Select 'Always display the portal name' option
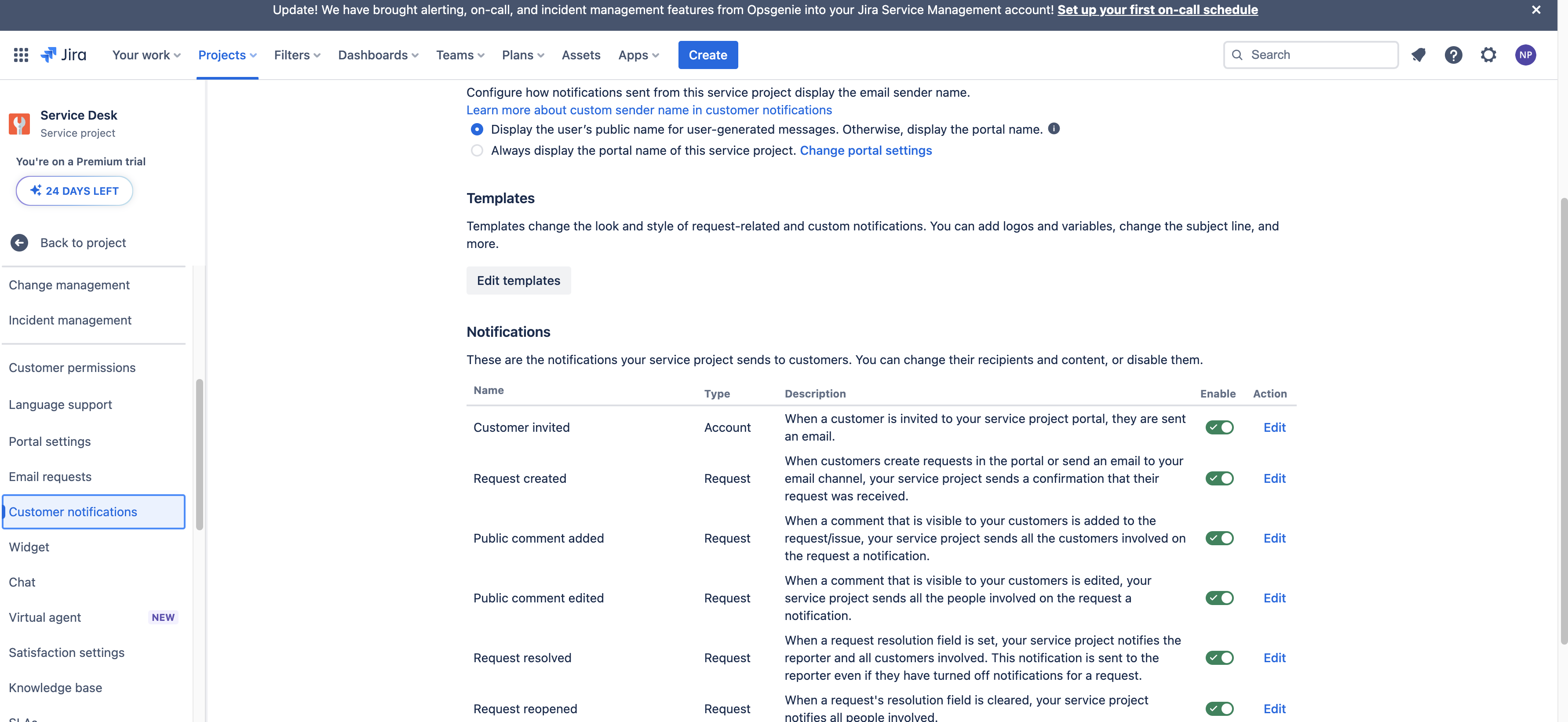The image size is (1568, 722). pos(477,150)
